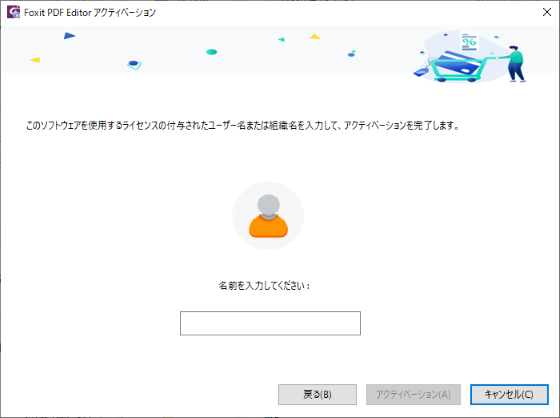Click the blue triangle decoration in banner
Viewport: 560px width, 418px height.
(x=69, y=36)
